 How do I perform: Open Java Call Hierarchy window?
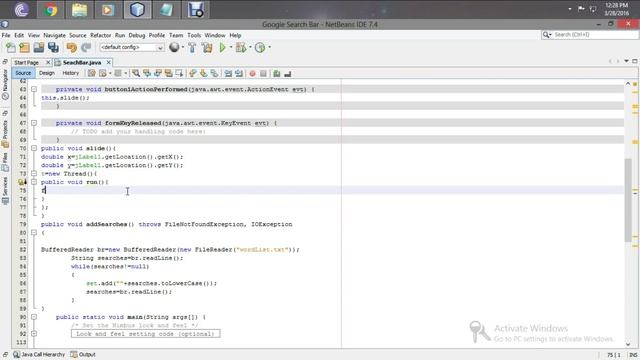point(39,355)
